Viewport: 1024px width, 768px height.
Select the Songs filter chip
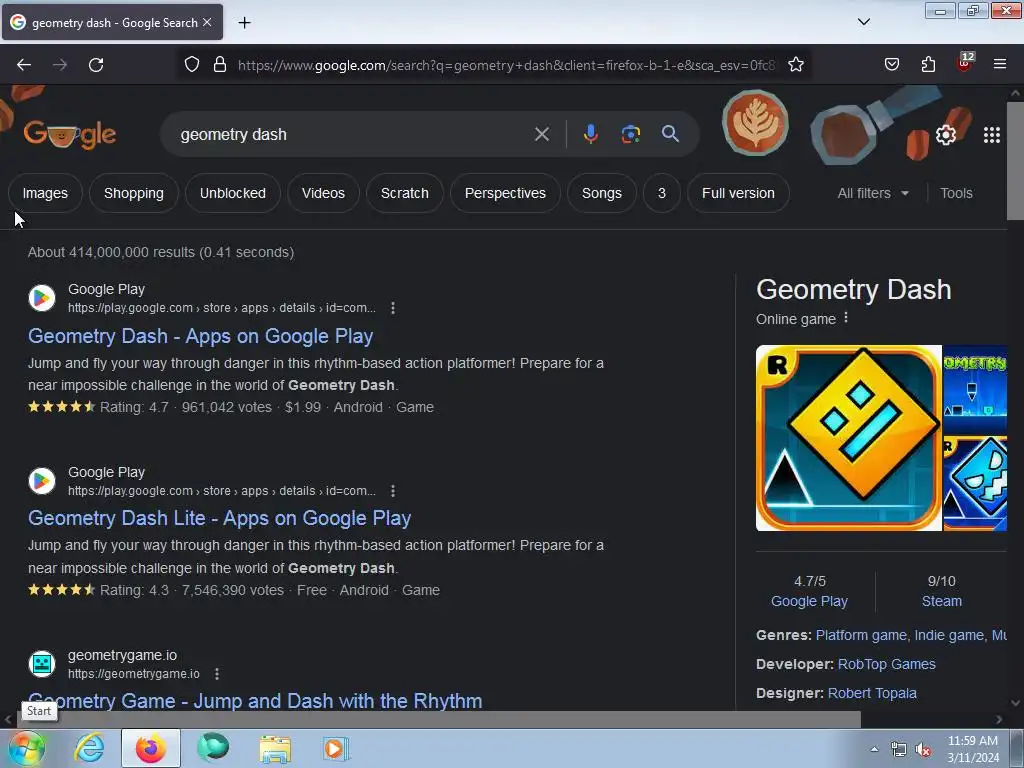601,193
